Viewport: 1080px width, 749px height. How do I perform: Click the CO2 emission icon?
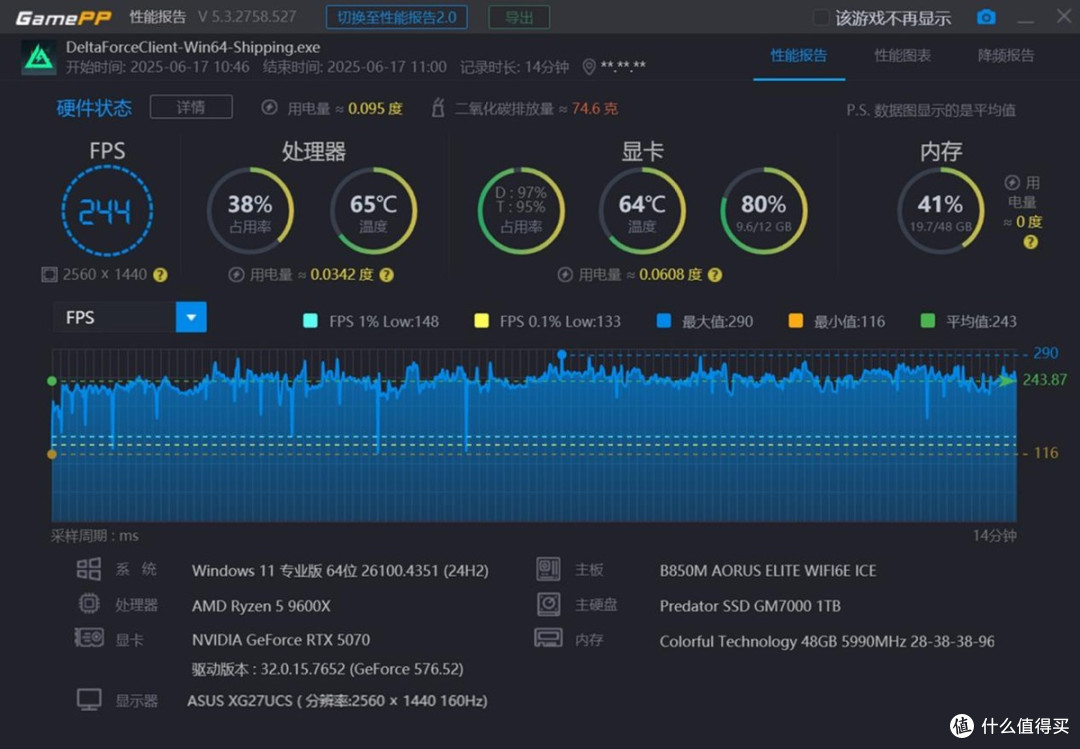[438, 107]
